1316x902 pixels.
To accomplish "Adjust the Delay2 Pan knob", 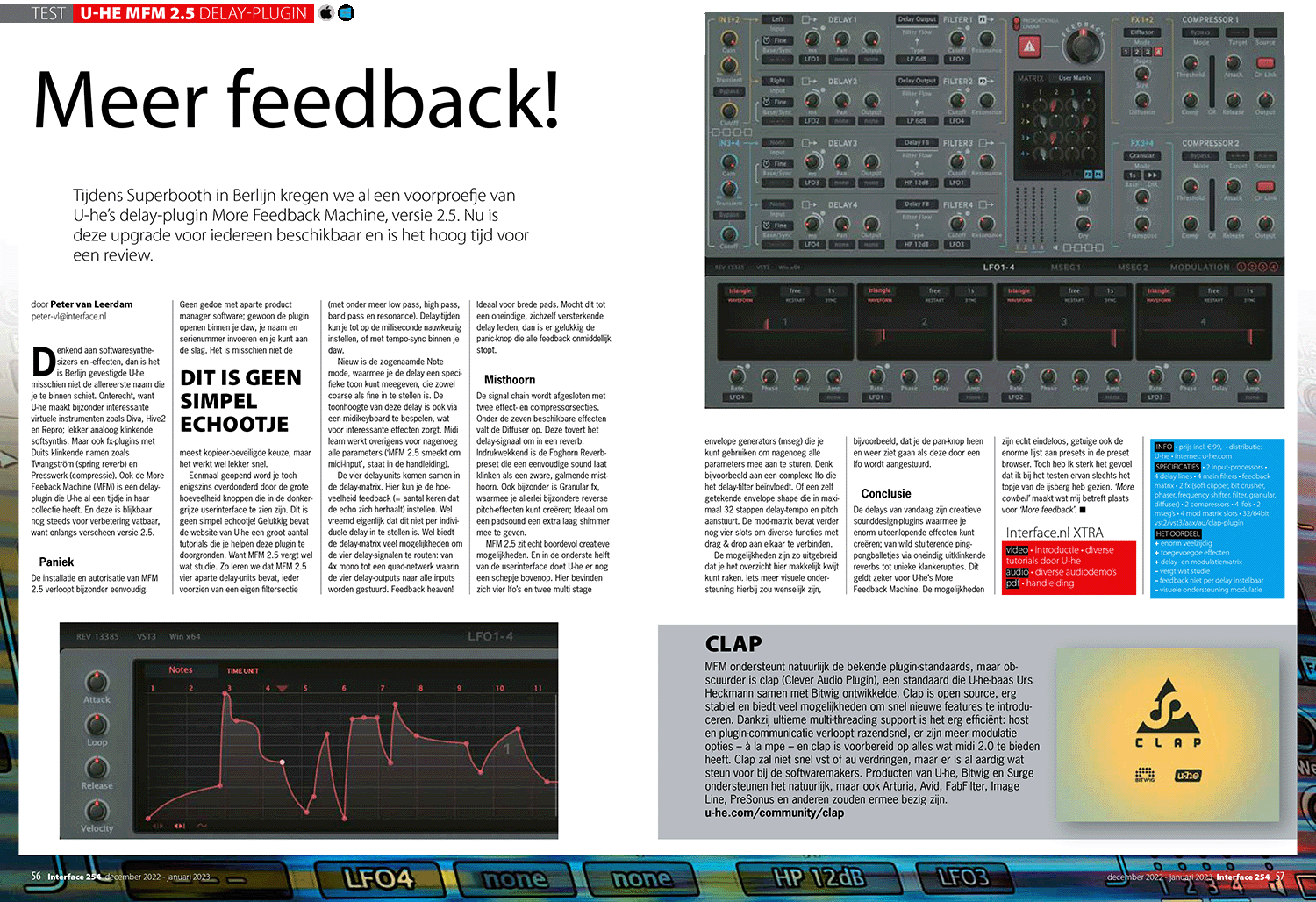I will [x=841, y=100].
